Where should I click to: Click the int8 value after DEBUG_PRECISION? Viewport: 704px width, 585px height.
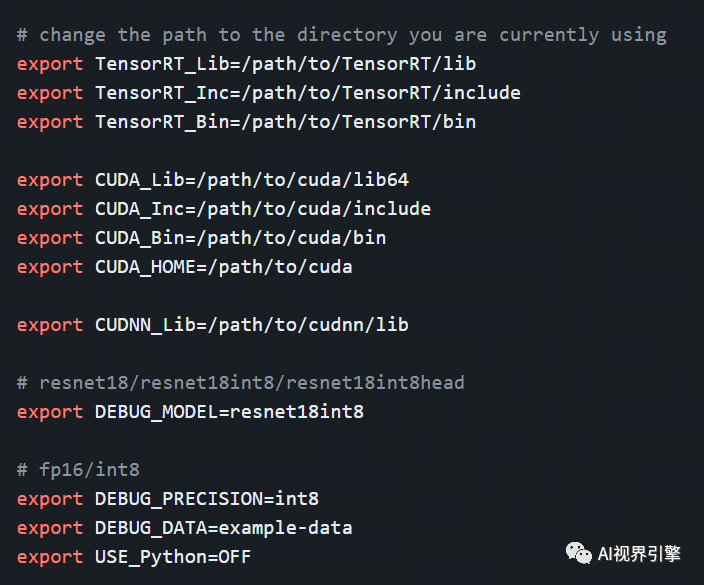click(297, 499)
